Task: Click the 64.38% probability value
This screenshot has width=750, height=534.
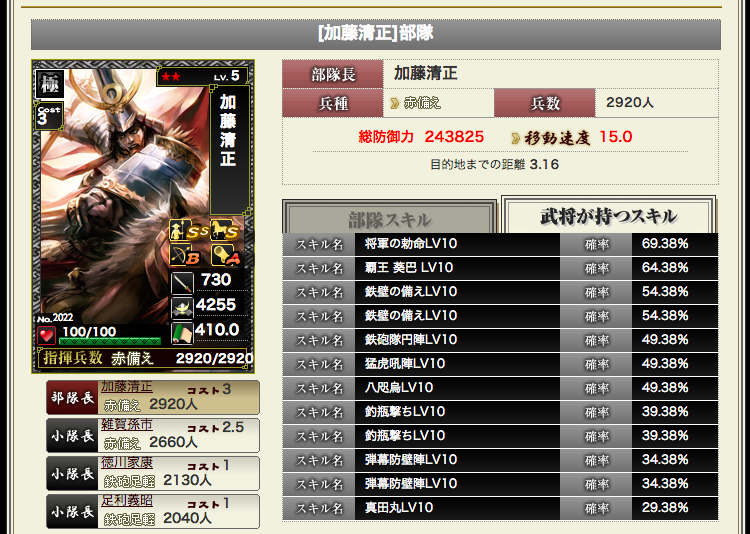Action: 665,267
